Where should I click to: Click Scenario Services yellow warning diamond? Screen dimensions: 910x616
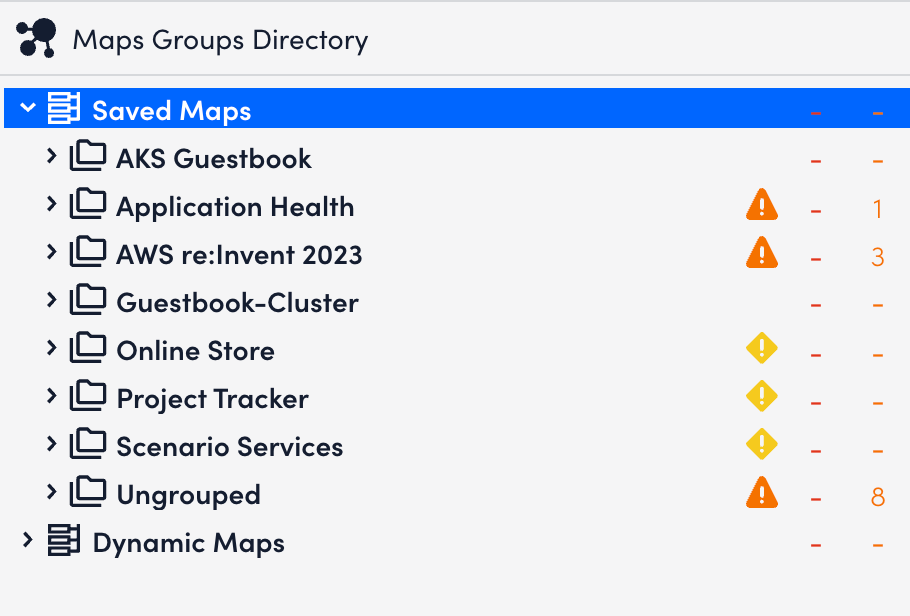(x=761, y=444)
